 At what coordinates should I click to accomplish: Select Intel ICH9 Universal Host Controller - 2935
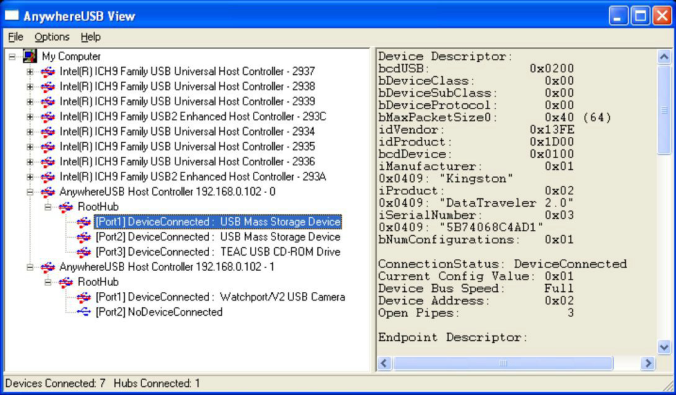pos(187,147)
